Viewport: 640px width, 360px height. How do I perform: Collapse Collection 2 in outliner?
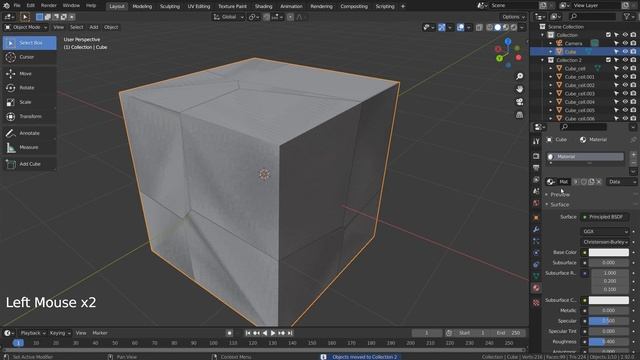point(542,60)
